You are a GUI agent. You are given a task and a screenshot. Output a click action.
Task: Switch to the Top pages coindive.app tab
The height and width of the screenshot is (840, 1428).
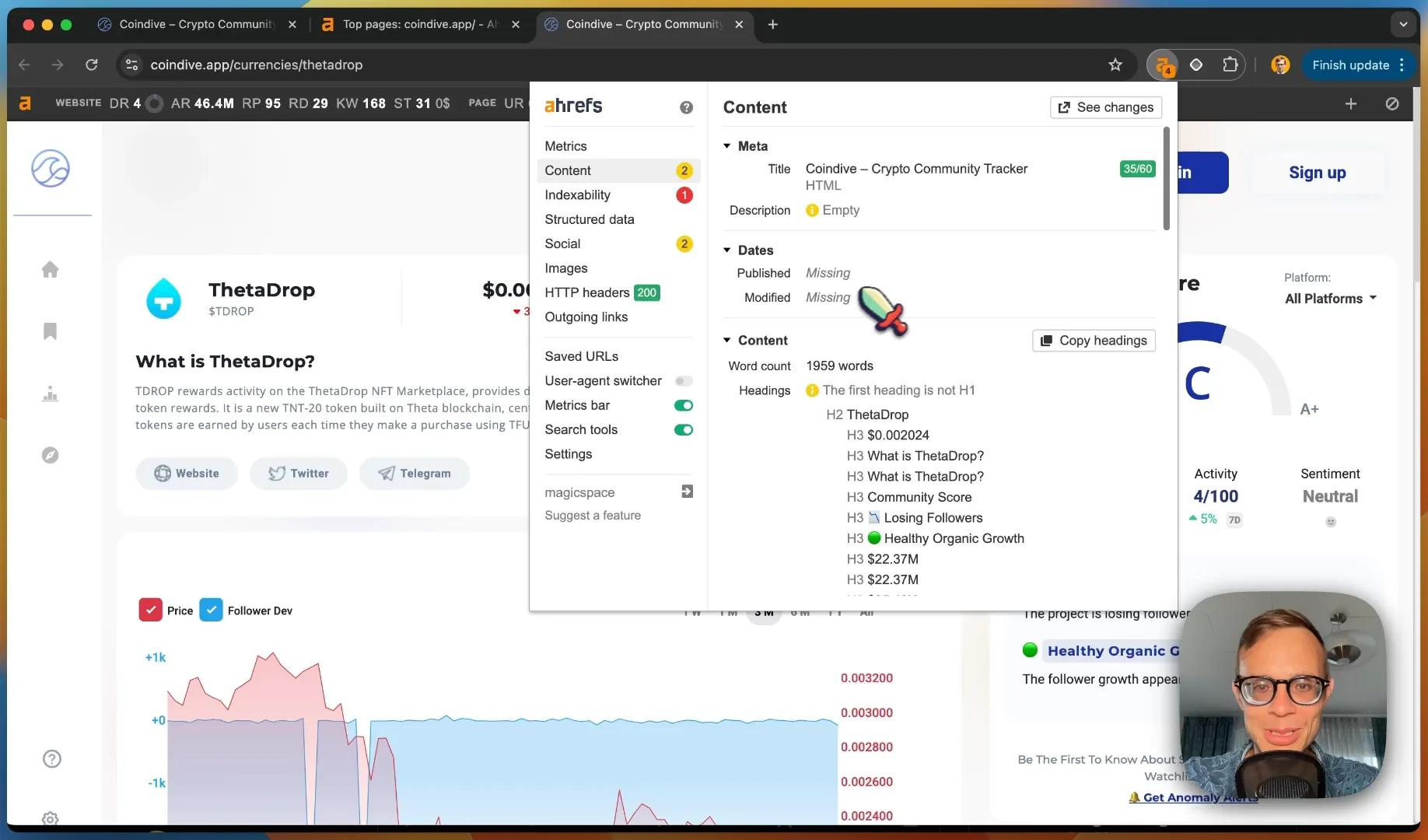419,24
